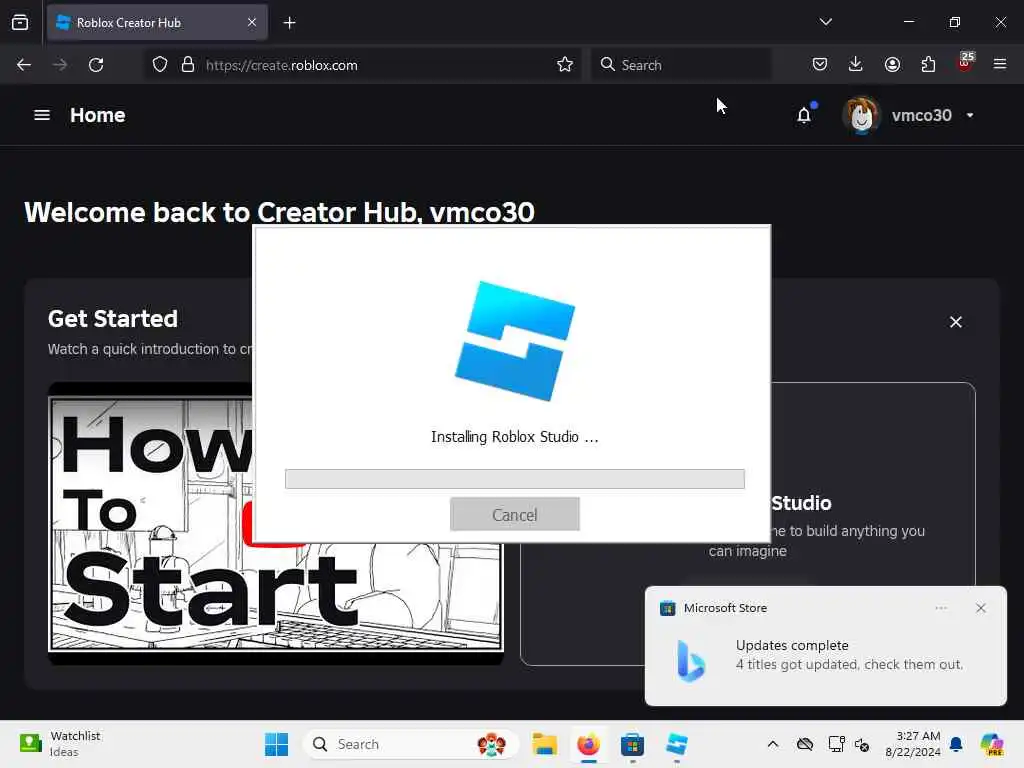Cancel the Roblox Studio installation
Image resolution: width=1024 pixels, height=768 pixels.
(x=515, y=514)
